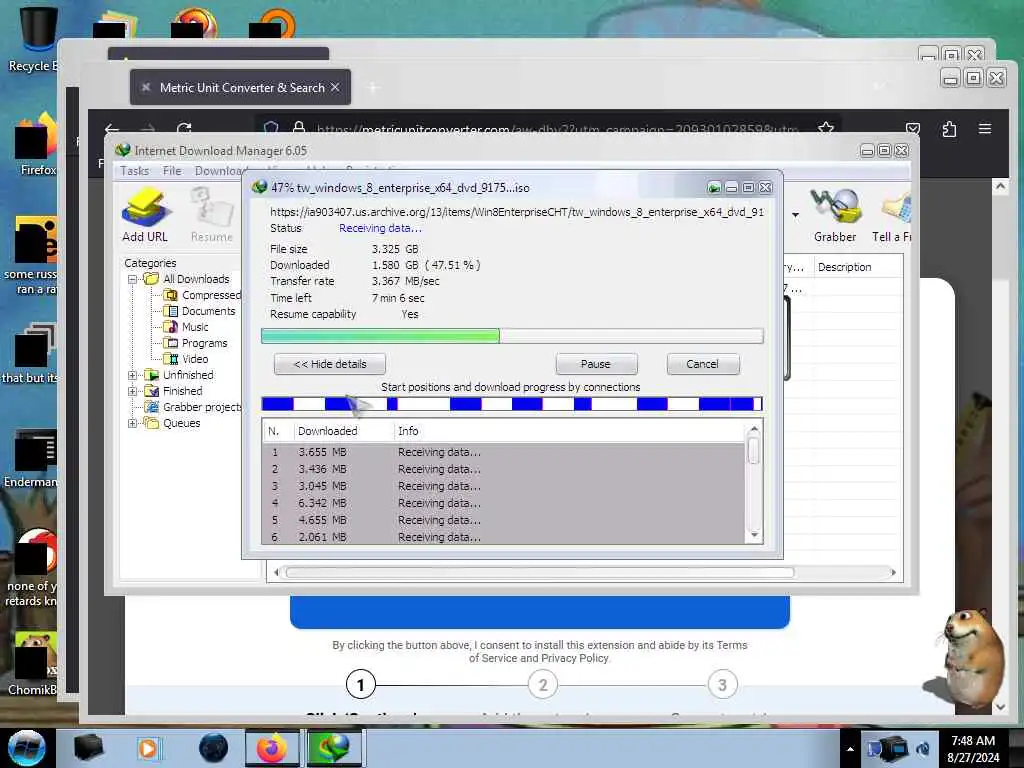Select connection row 5 with 4.655 MB

point(503,520)
